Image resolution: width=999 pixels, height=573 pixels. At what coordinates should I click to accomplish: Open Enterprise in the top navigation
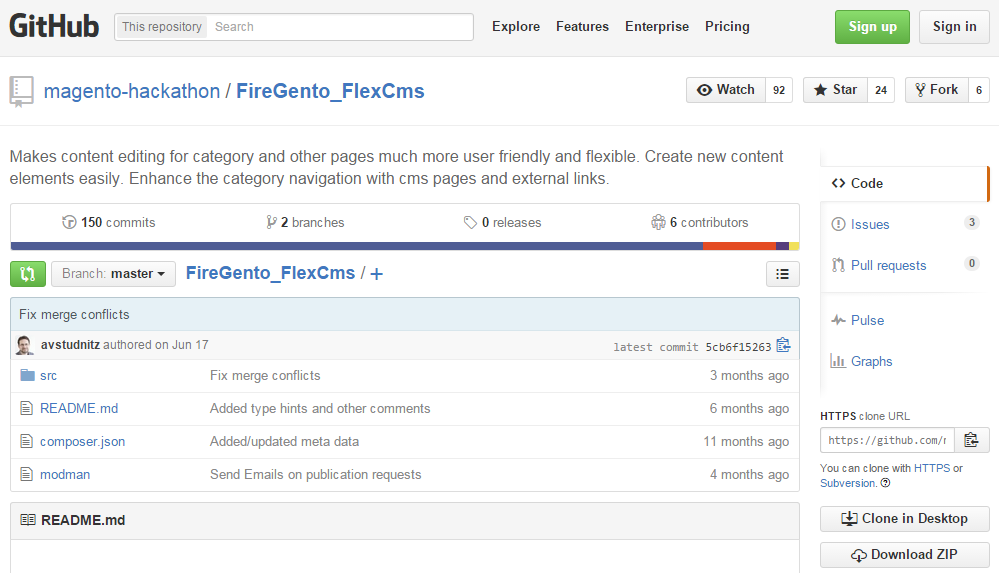tap(657, 27)
